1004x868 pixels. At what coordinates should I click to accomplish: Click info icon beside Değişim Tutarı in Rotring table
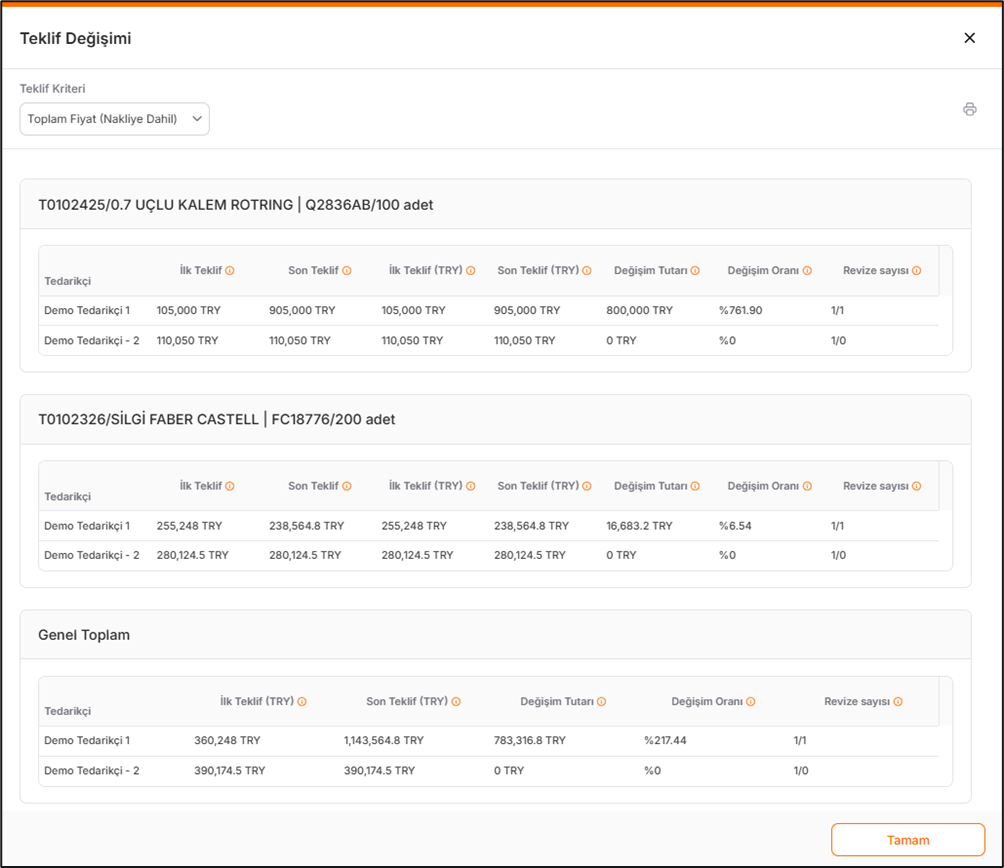coord(695,271)
